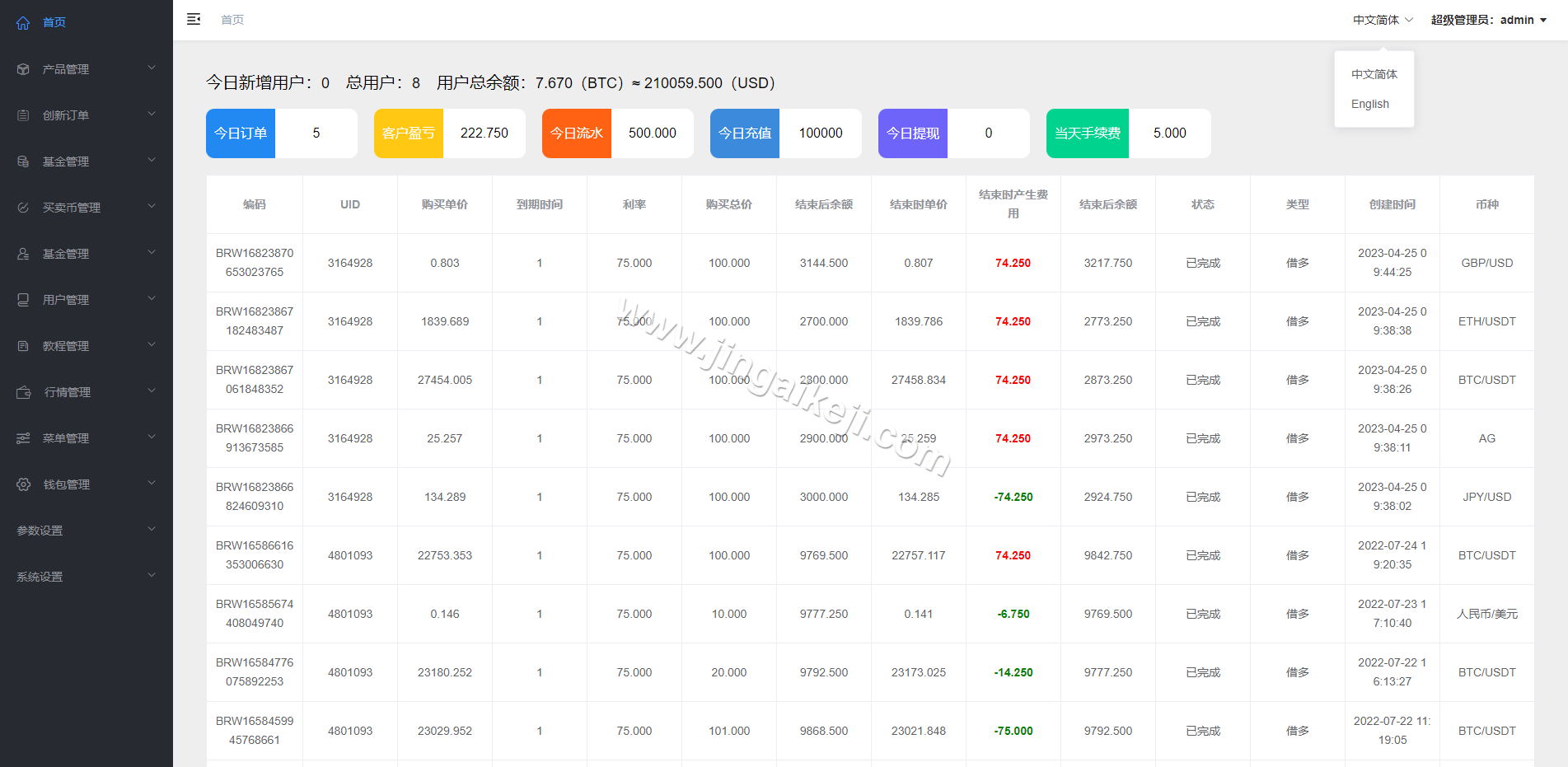Click the 行情管理 market icon
1568x767 pixels.
point(22,392)
